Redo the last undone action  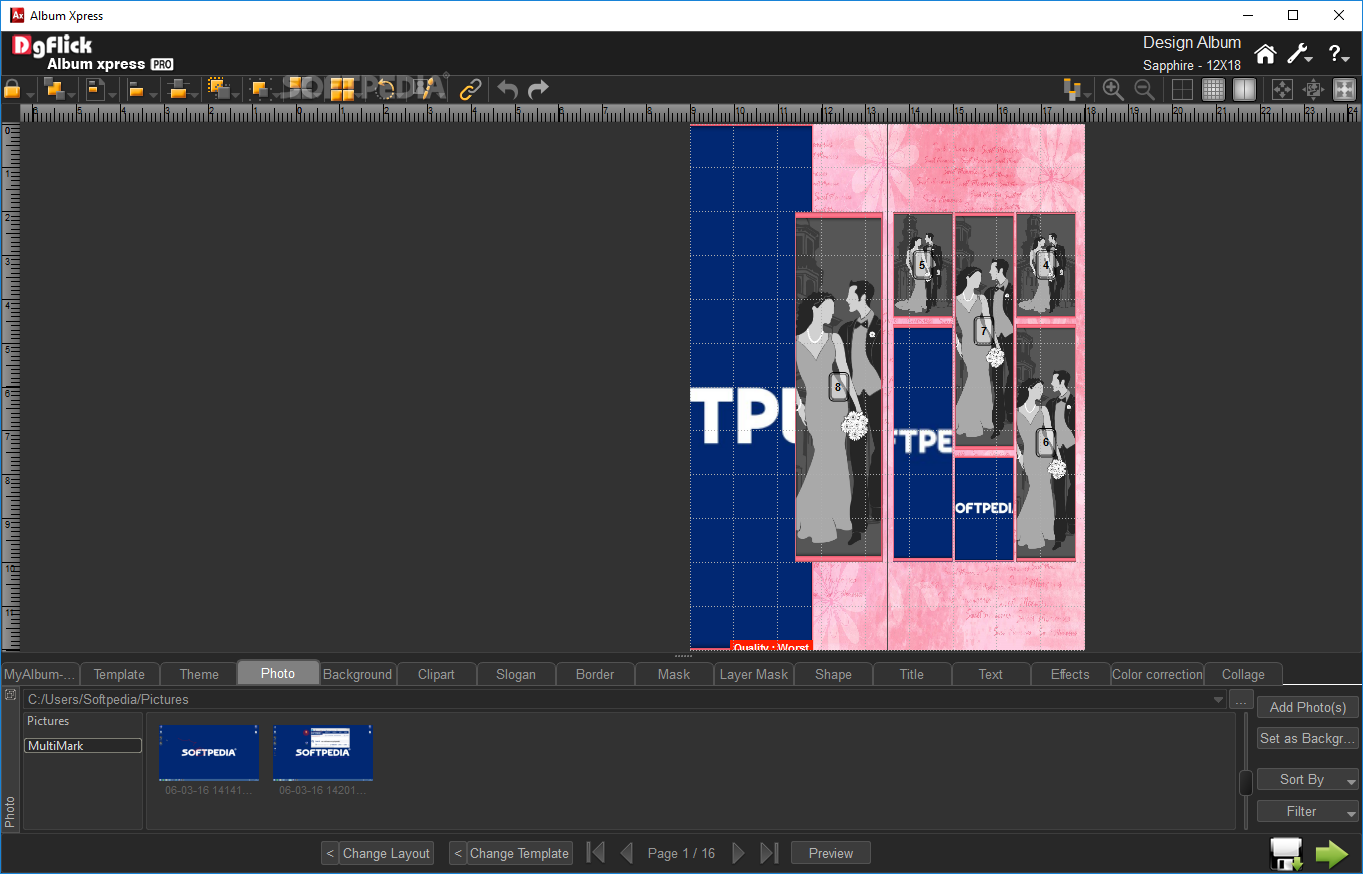pyautogui.click(x=539, y=89)
